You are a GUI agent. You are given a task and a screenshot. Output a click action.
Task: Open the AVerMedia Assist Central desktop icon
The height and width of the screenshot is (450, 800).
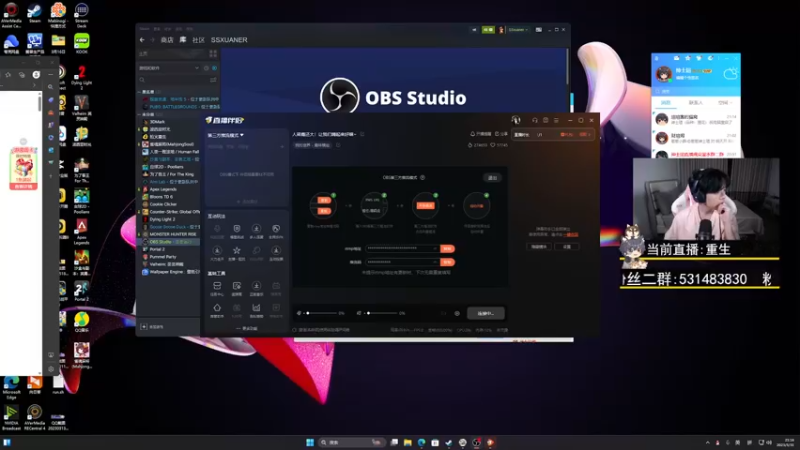coord(11,15)
